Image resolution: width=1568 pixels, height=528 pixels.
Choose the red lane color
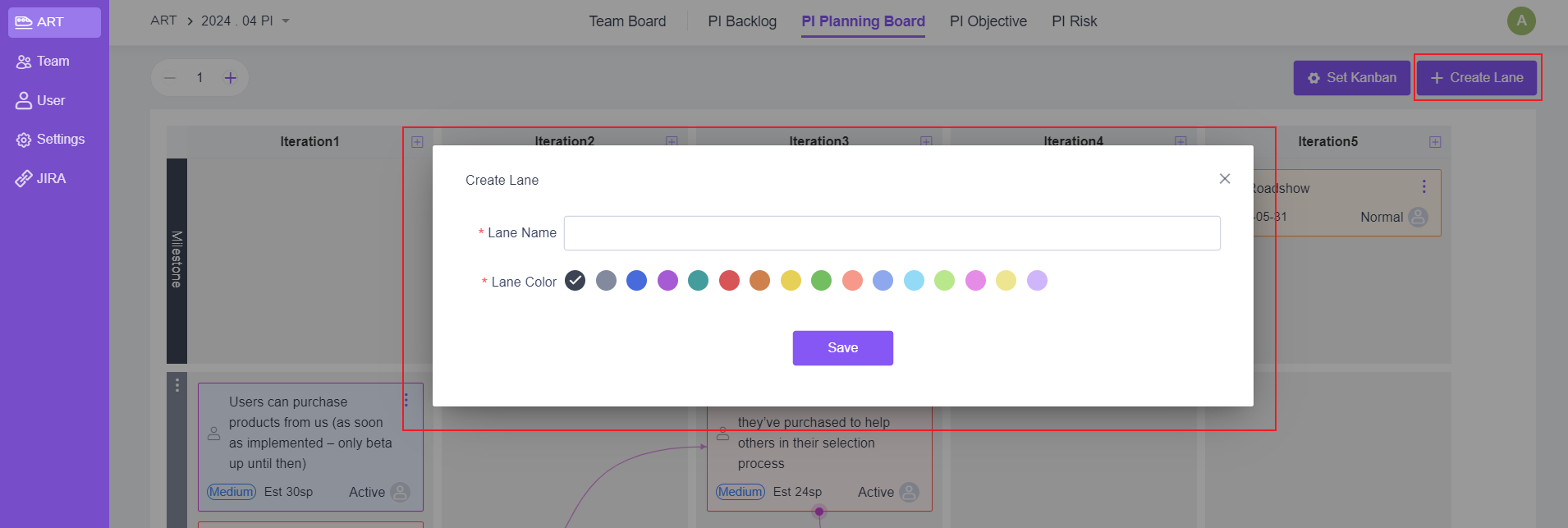point(729,281)
